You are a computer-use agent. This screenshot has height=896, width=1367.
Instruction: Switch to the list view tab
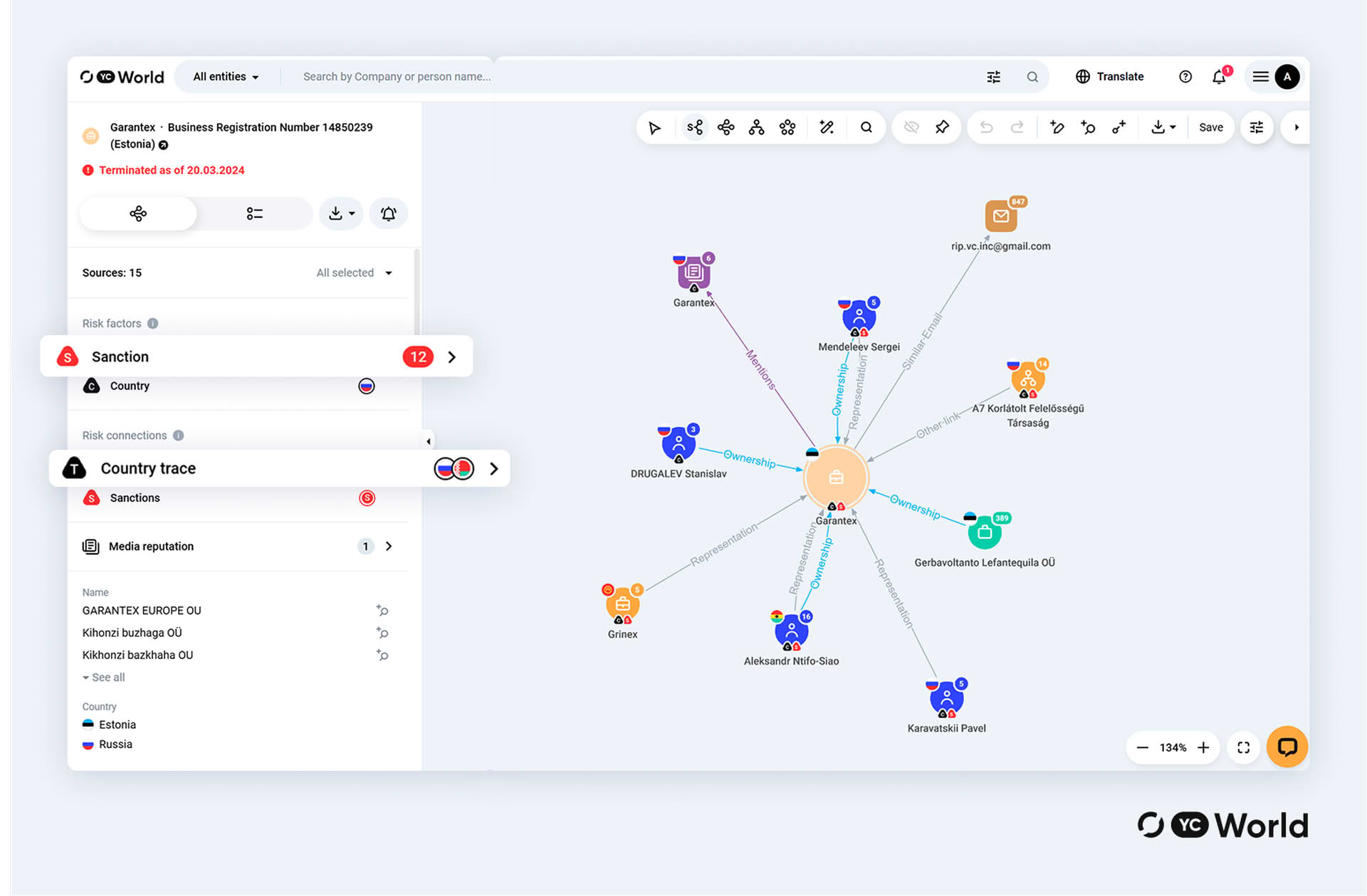tap(254, 214)
